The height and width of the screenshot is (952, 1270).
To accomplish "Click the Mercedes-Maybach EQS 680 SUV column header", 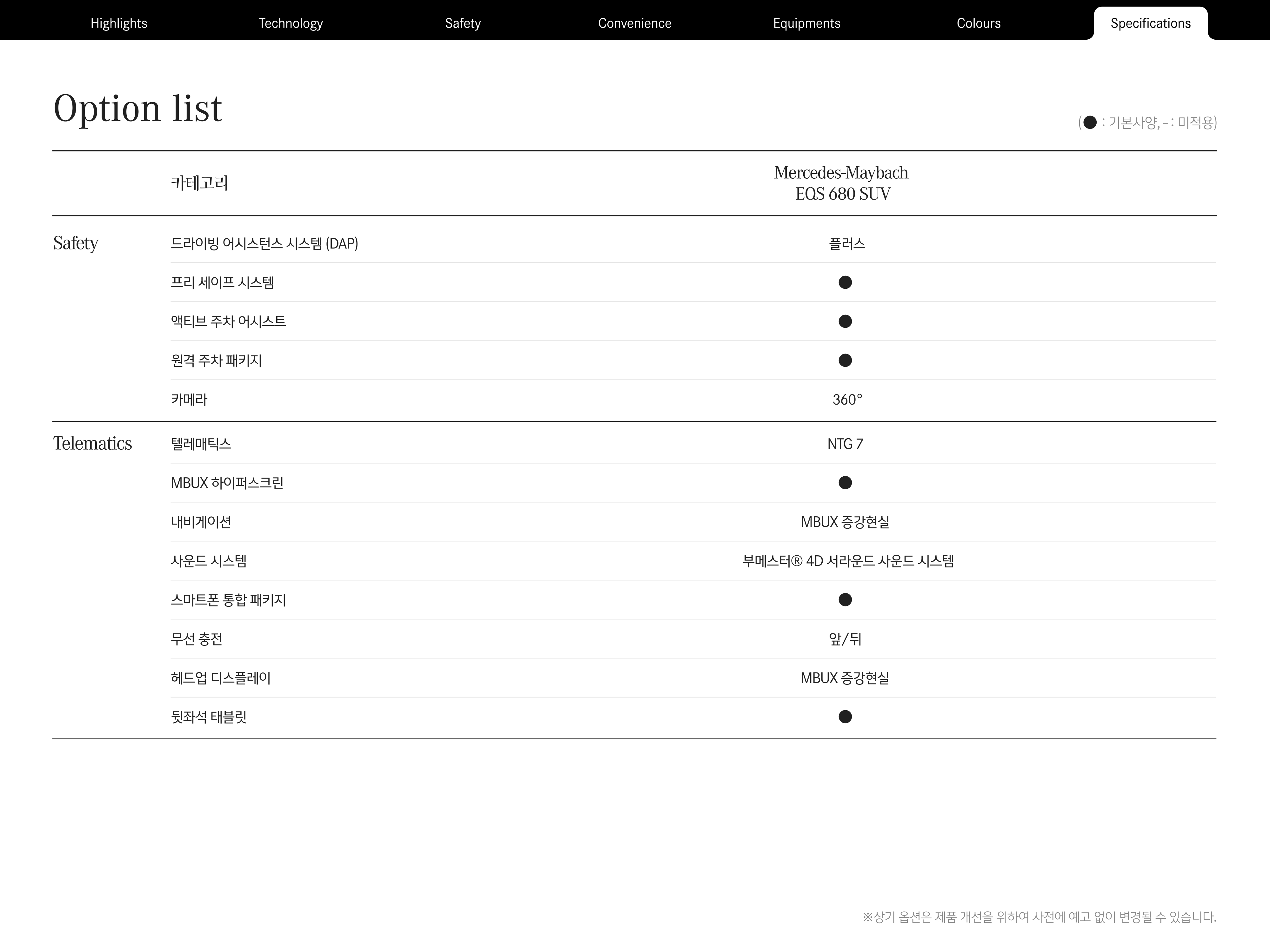I will (842, 183).
